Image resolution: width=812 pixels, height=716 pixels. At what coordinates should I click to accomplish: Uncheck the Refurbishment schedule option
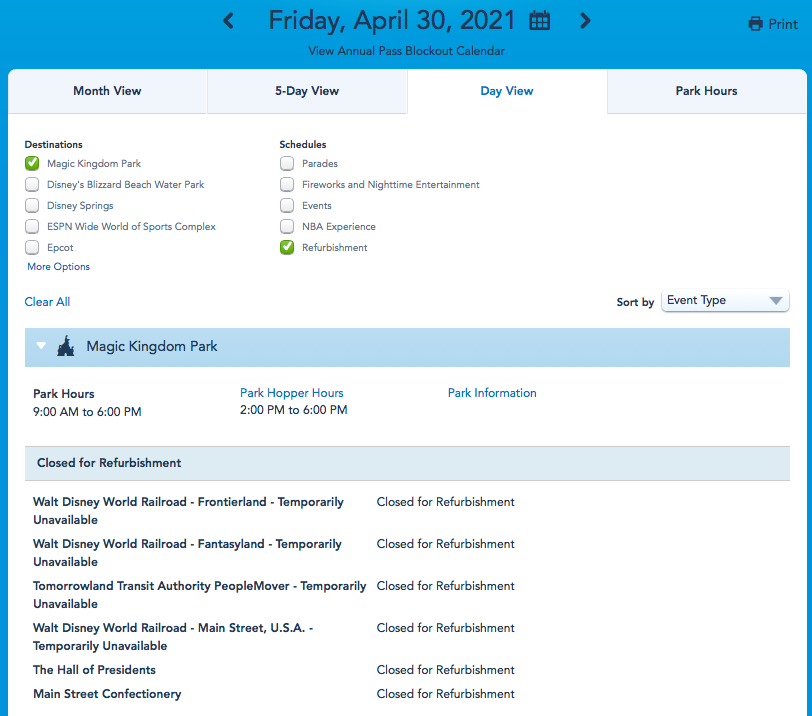pos(287,247)
